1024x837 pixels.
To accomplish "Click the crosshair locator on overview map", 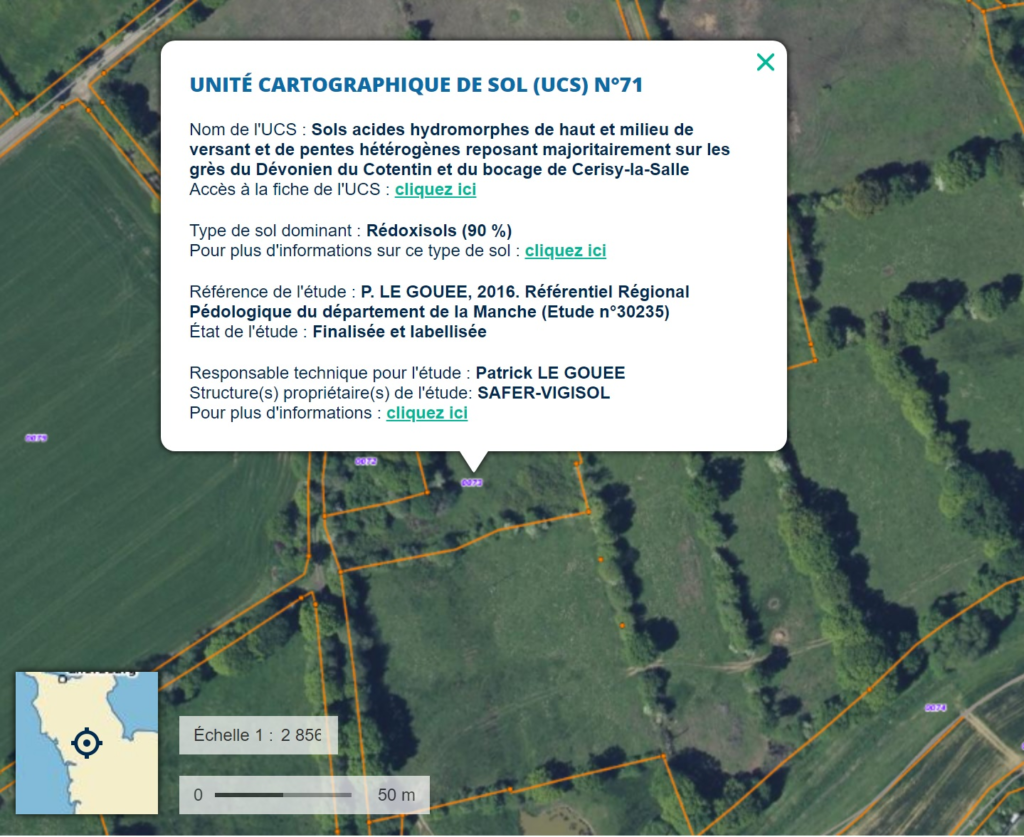I will click(87, 743).
